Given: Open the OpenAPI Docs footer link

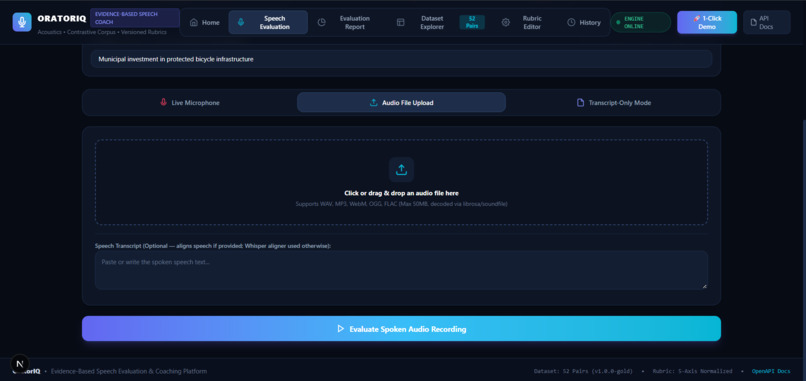Looking at the screenshot, I should click(x=771, y=371).
